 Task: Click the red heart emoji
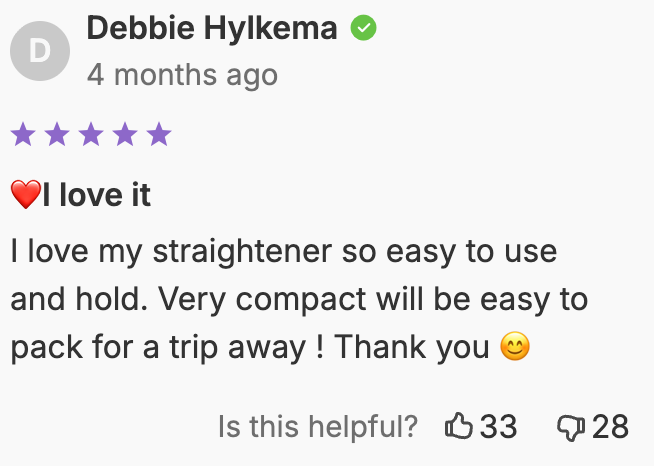[x=24, y=195]
